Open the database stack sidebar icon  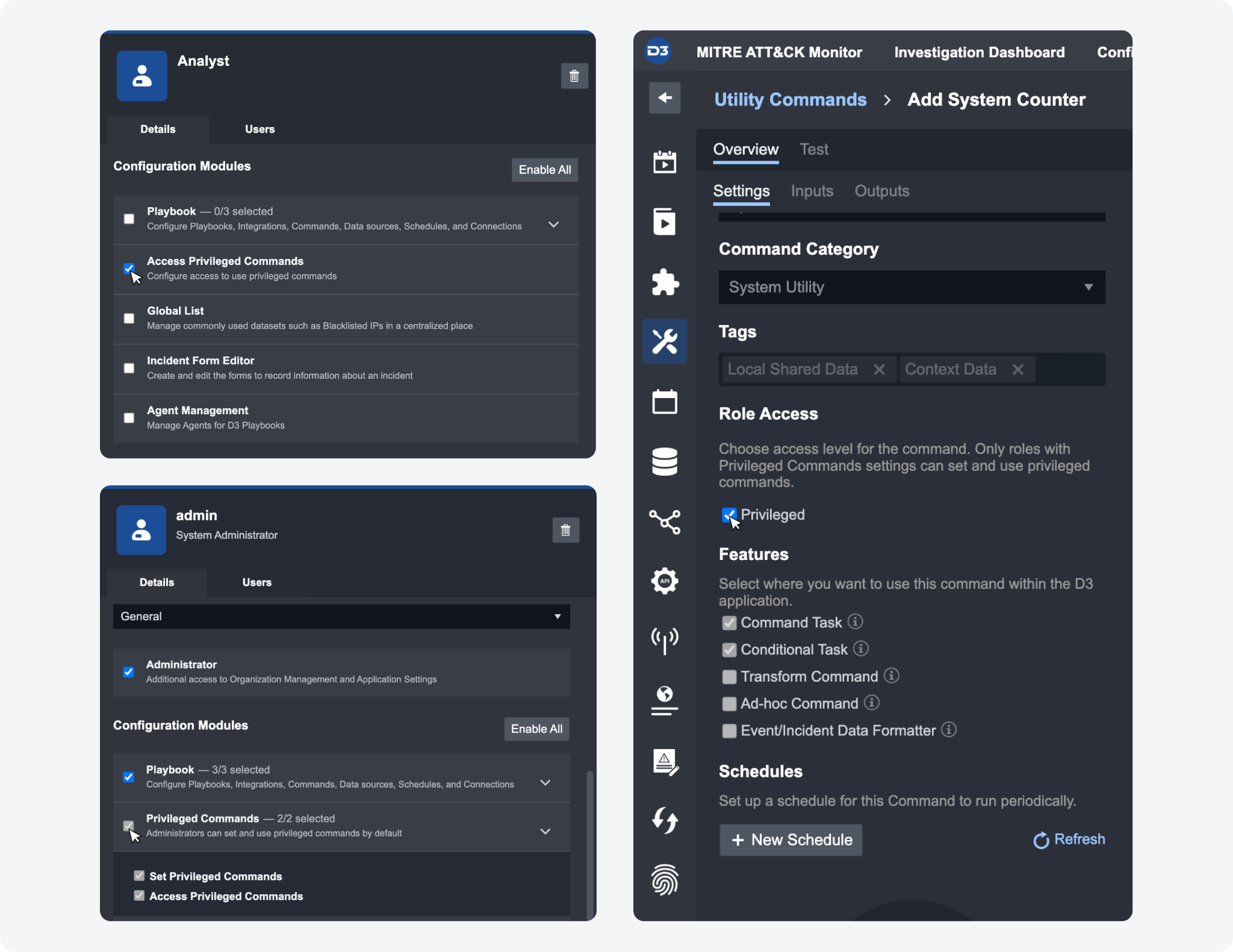[x=665, y=462]
